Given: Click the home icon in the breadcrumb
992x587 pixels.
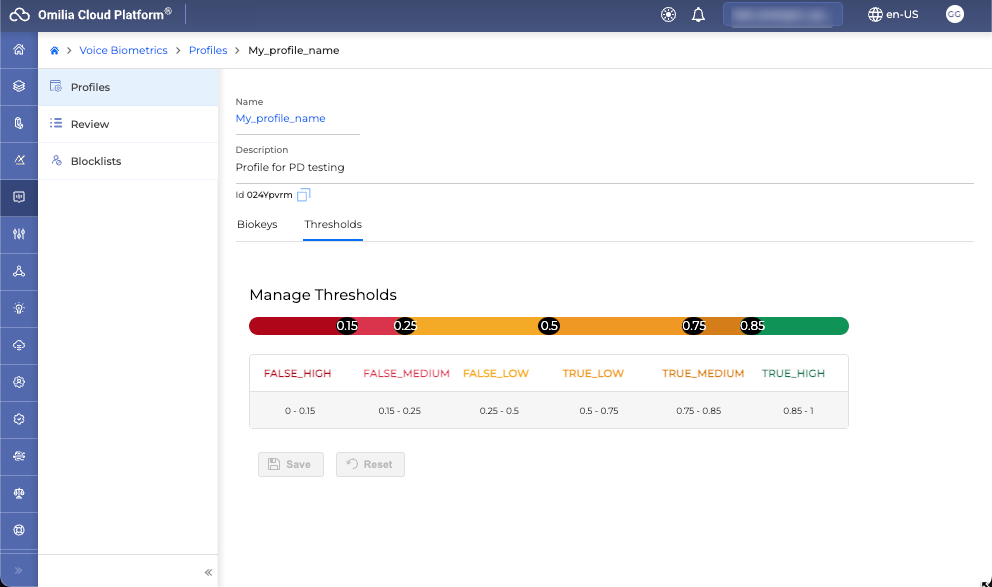Looking at the screenshot, I should [x=55, y=50].
